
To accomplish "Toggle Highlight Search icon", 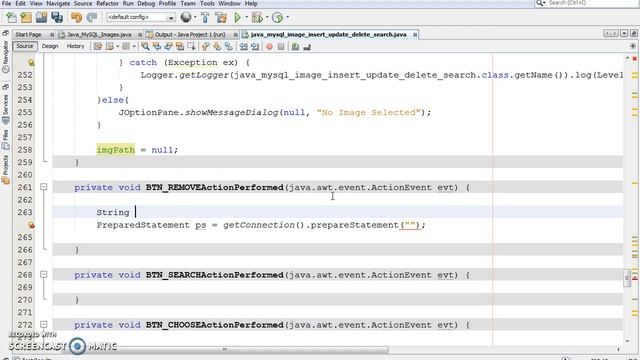I will tap(180, 47).
